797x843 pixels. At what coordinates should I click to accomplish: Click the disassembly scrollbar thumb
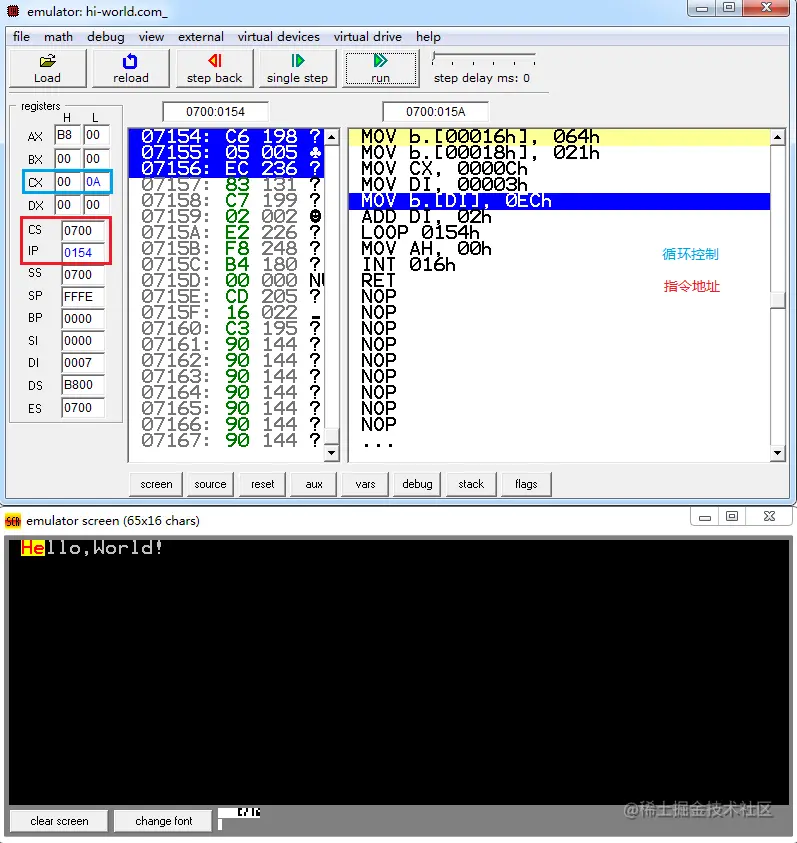(x=777, y=300)
